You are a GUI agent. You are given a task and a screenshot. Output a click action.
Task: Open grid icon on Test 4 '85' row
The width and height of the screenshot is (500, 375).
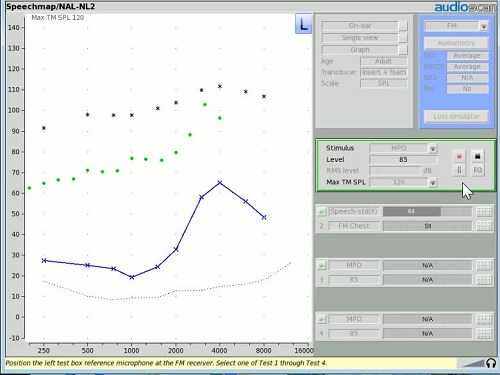[484, 333]
